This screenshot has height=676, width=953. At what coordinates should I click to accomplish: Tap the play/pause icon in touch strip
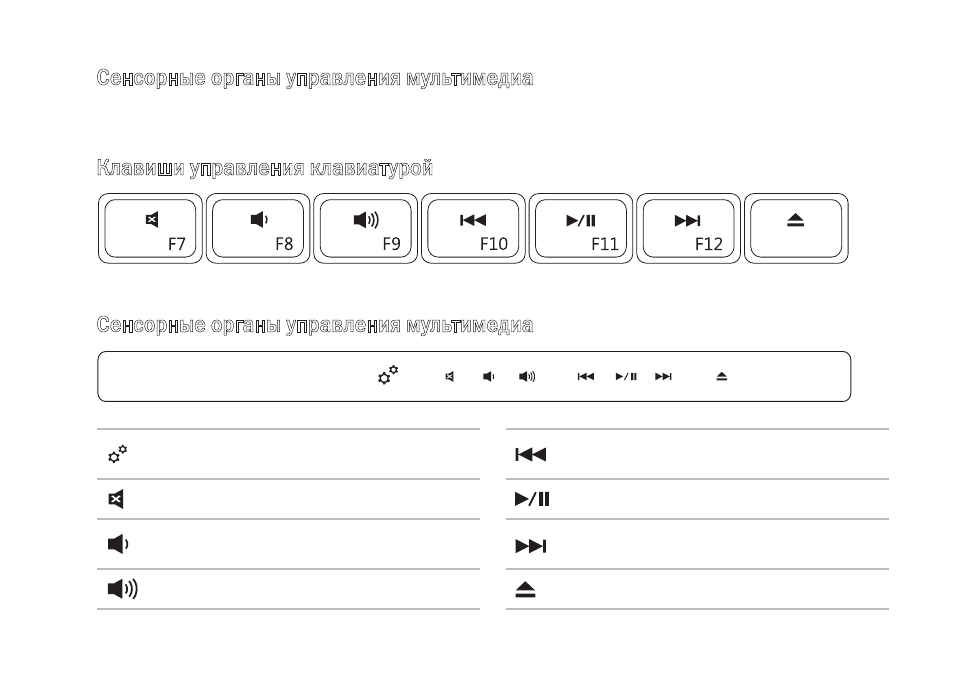click(x=626, y=377)
